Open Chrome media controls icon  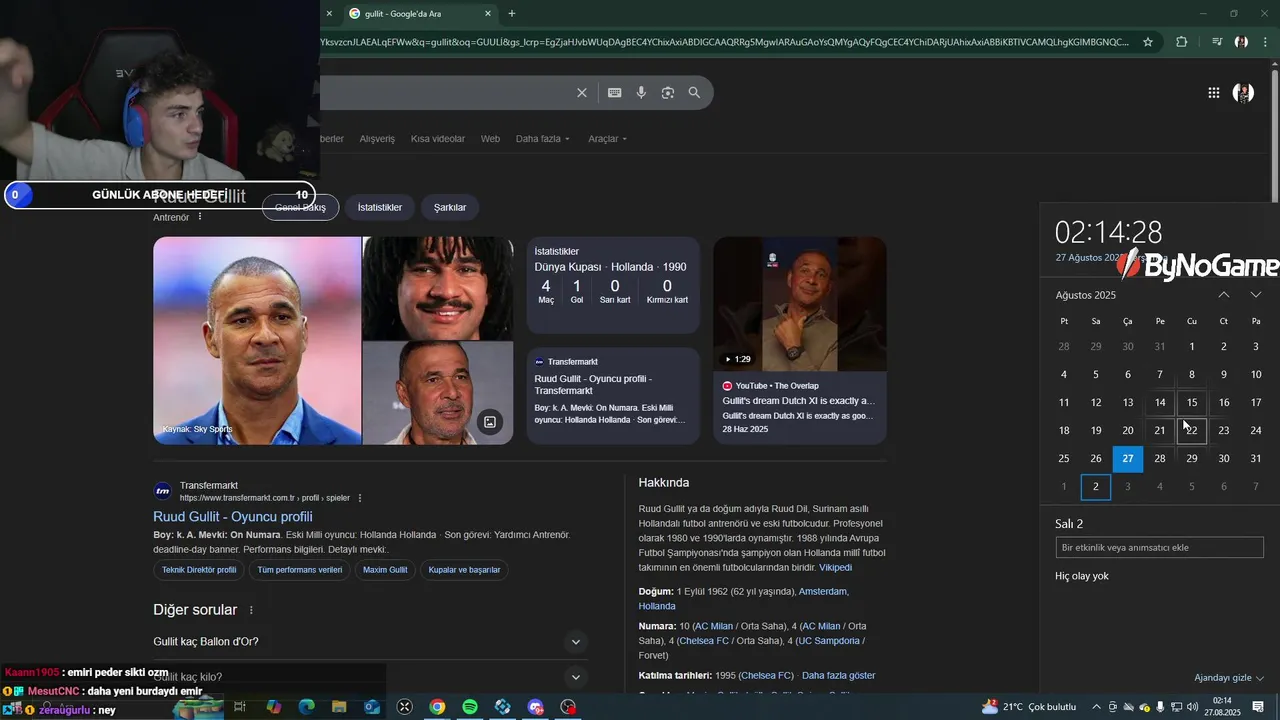(1216, 42)
